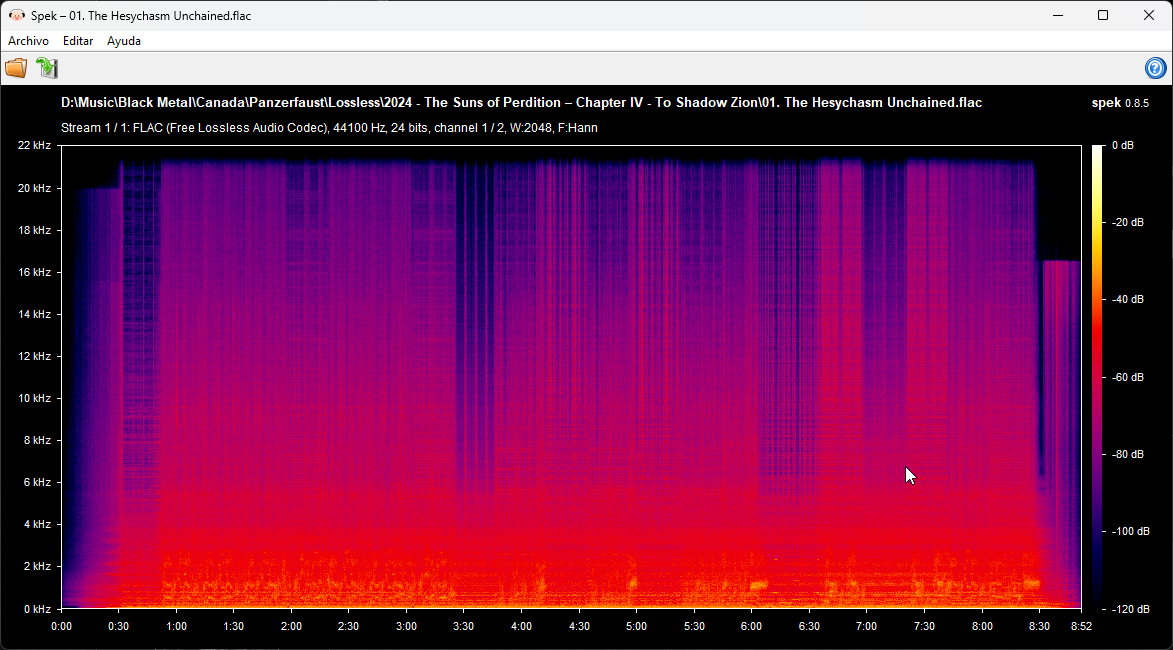1173x650 pixels.
Task: Maximize the Spek window
Action: [1103, 16]
